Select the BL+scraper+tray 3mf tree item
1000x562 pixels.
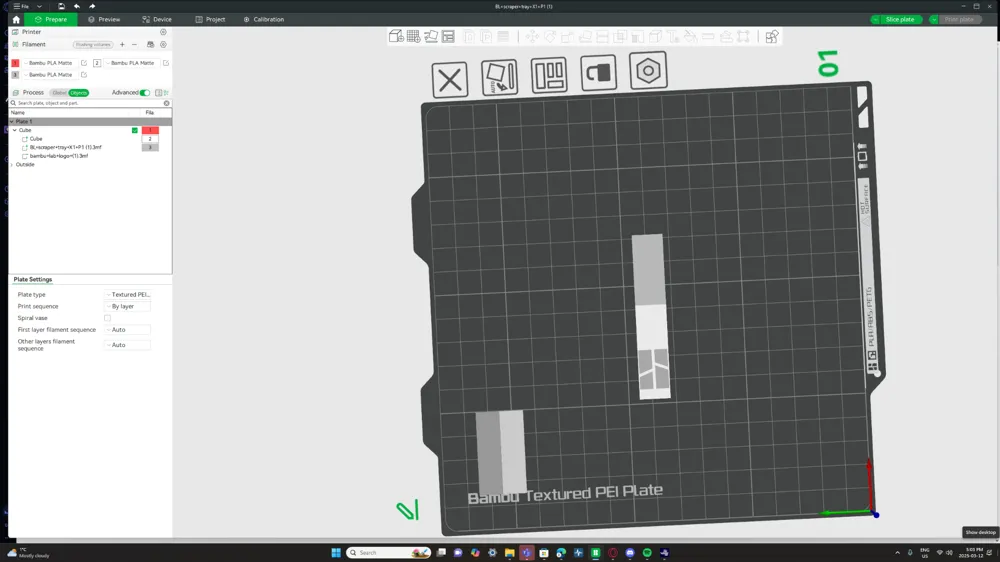coord(66,147)
